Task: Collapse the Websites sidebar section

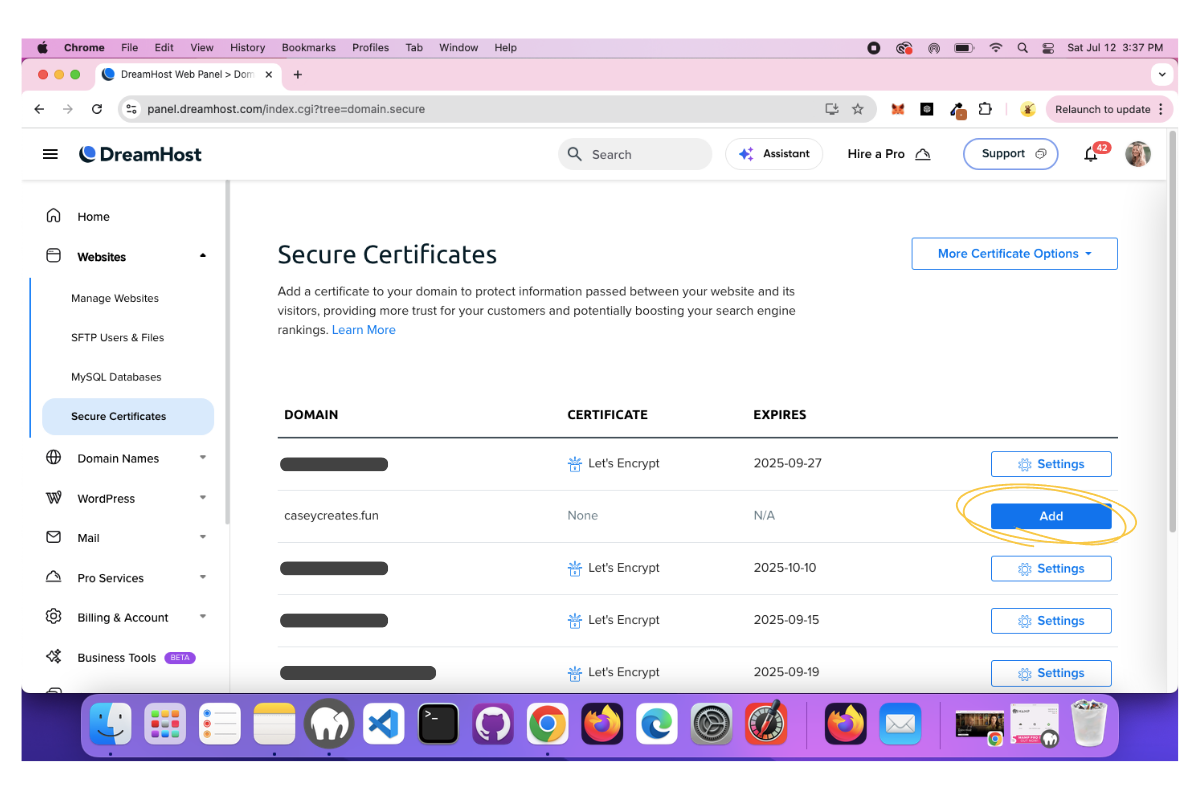Action: click(x=203, y=256)
